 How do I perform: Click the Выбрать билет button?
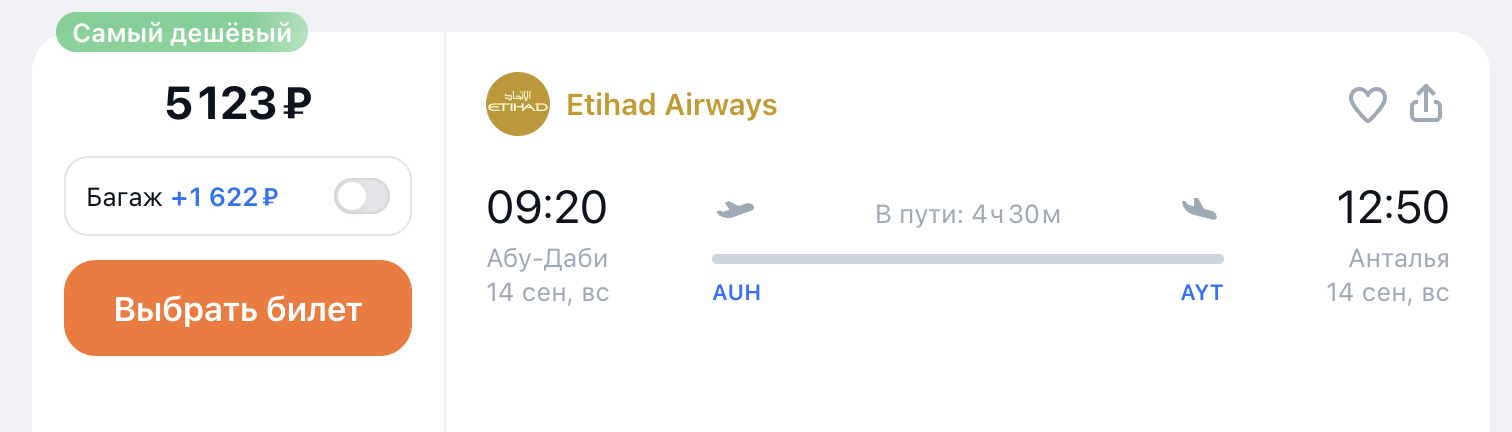coord(238,308)
